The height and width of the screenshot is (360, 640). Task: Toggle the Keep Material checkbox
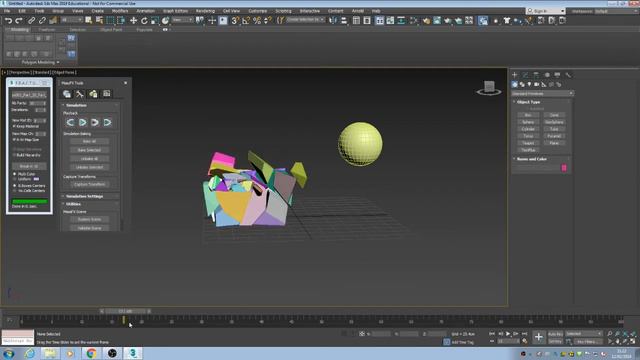click(14, 127)
